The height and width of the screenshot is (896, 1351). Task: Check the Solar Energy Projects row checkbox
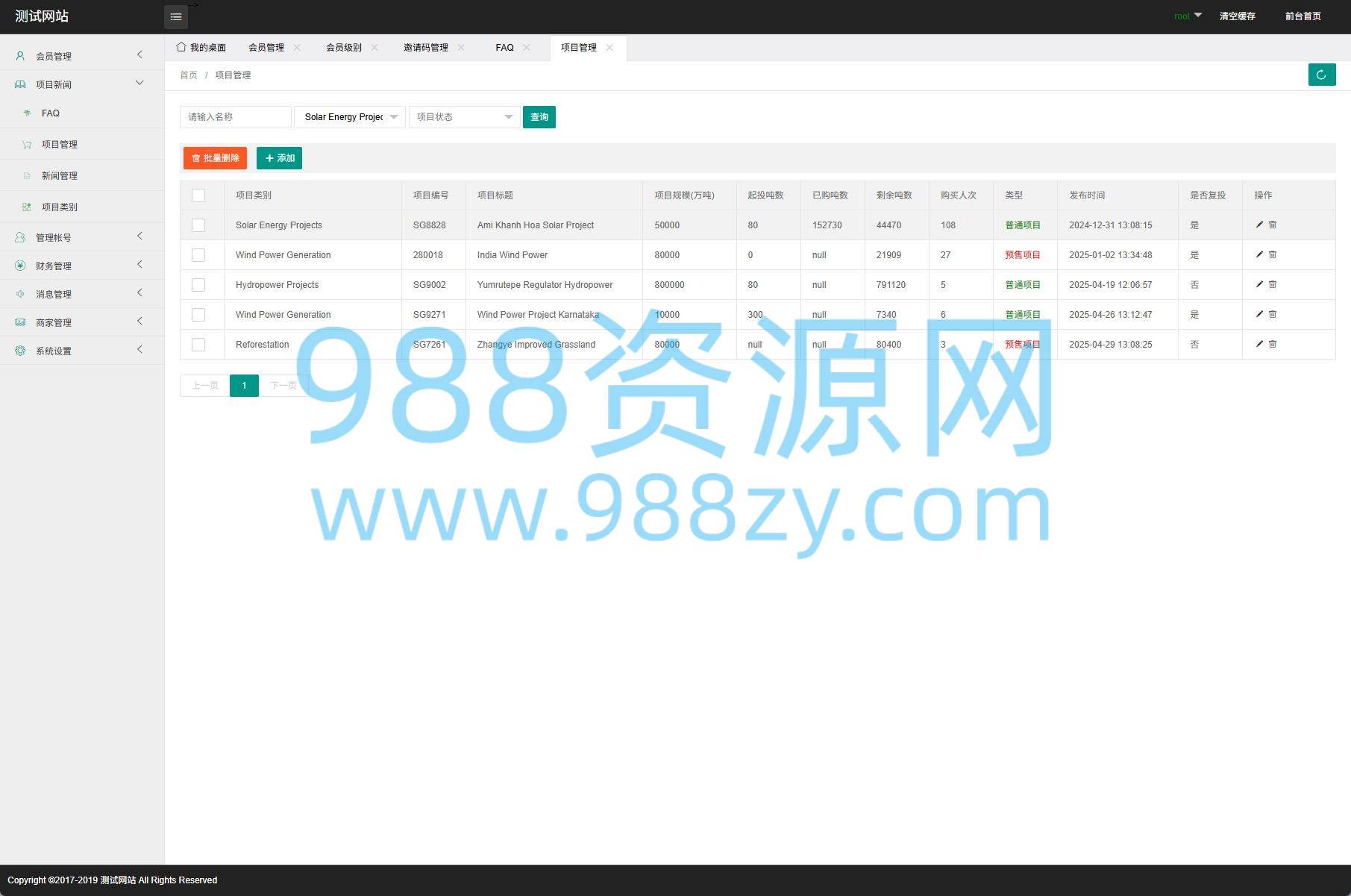point(198,225)
